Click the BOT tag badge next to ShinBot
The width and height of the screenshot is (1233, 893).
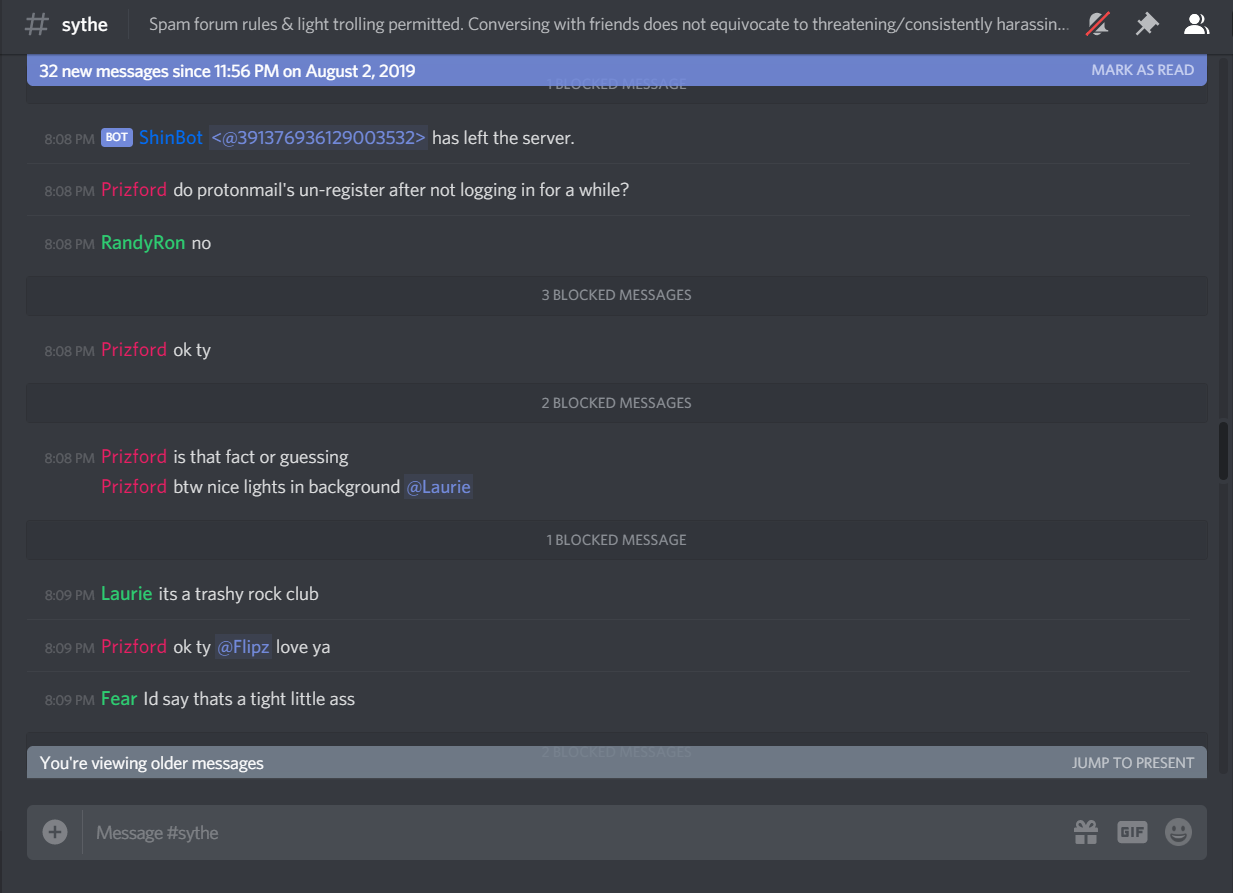pos(117,138)
